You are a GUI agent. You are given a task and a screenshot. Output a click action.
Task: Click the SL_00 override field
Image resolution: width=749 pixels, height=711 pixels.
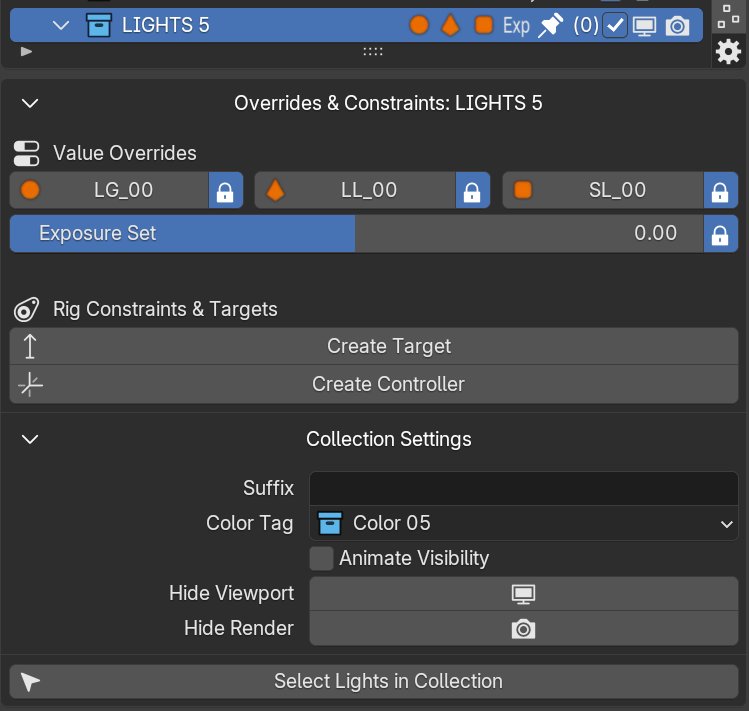[603, 190]
